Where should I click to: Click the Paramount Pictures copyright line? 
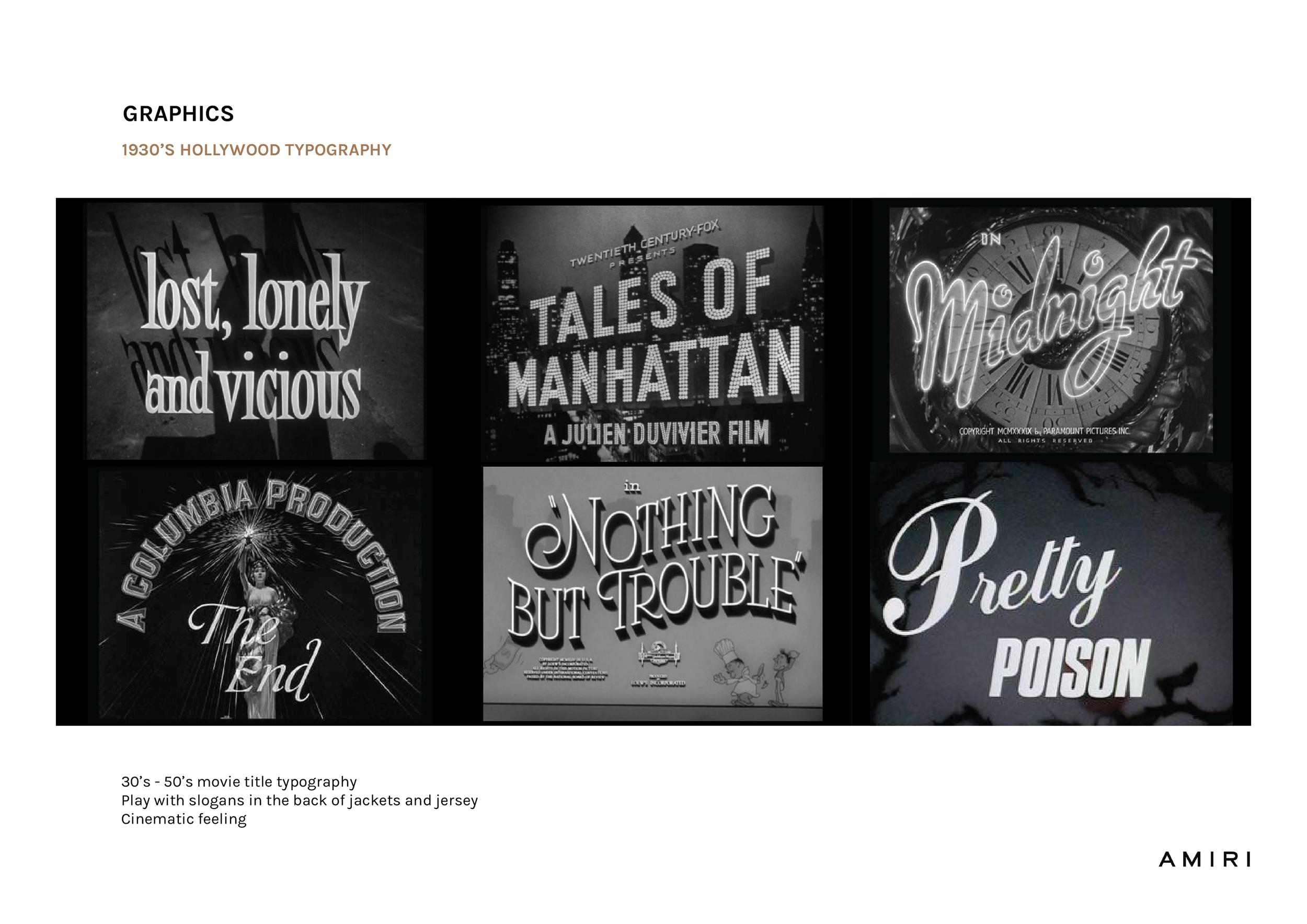click(x=1044, y=431)
